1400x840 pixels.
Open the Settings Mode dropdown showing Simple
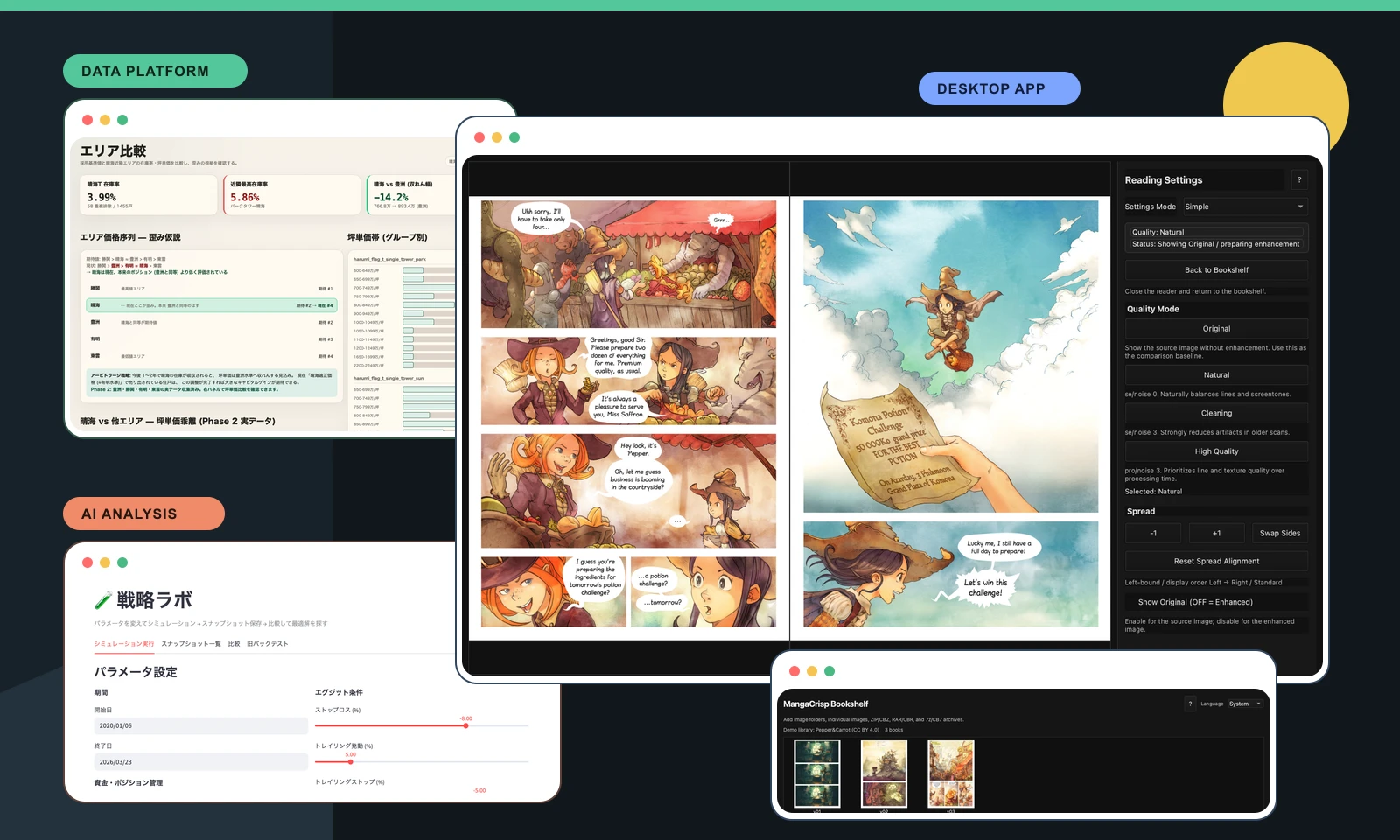[1245, 206]
